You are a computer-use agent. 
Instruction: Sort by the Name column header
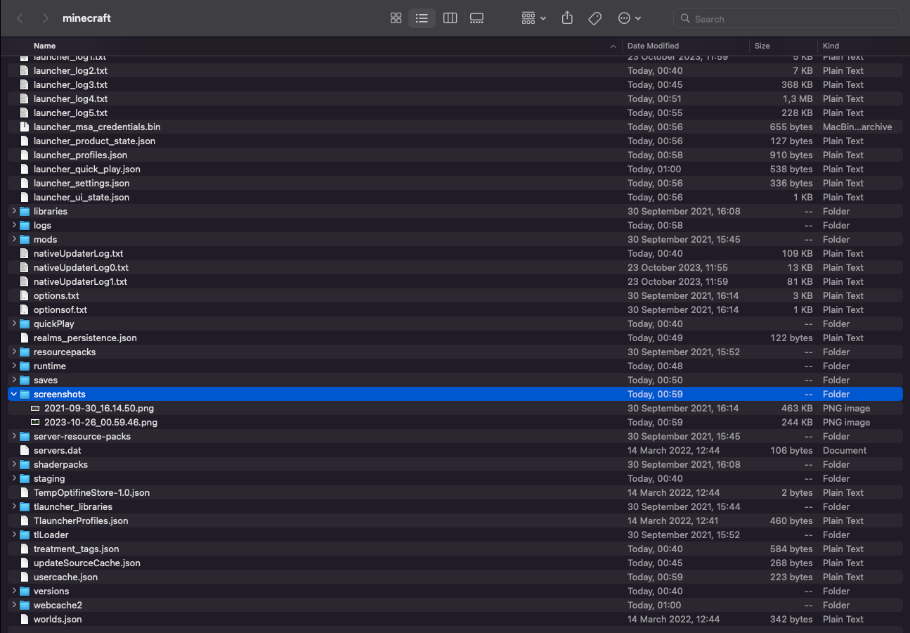pyautogui.click(x=44, y=46)
